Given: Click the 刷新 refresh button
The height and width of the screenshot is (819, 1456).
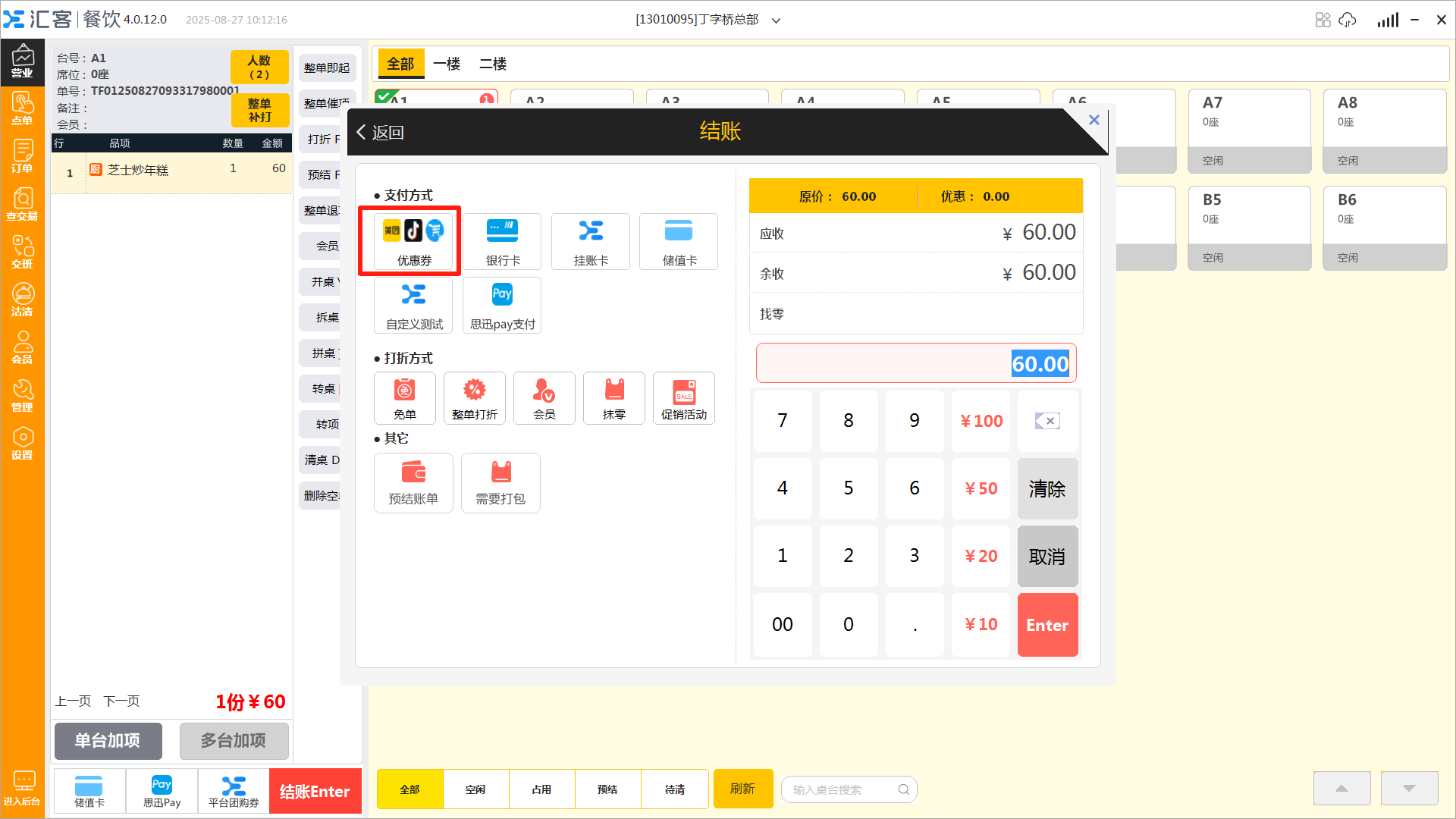Looking at the screenshot, I should [742, 789].
